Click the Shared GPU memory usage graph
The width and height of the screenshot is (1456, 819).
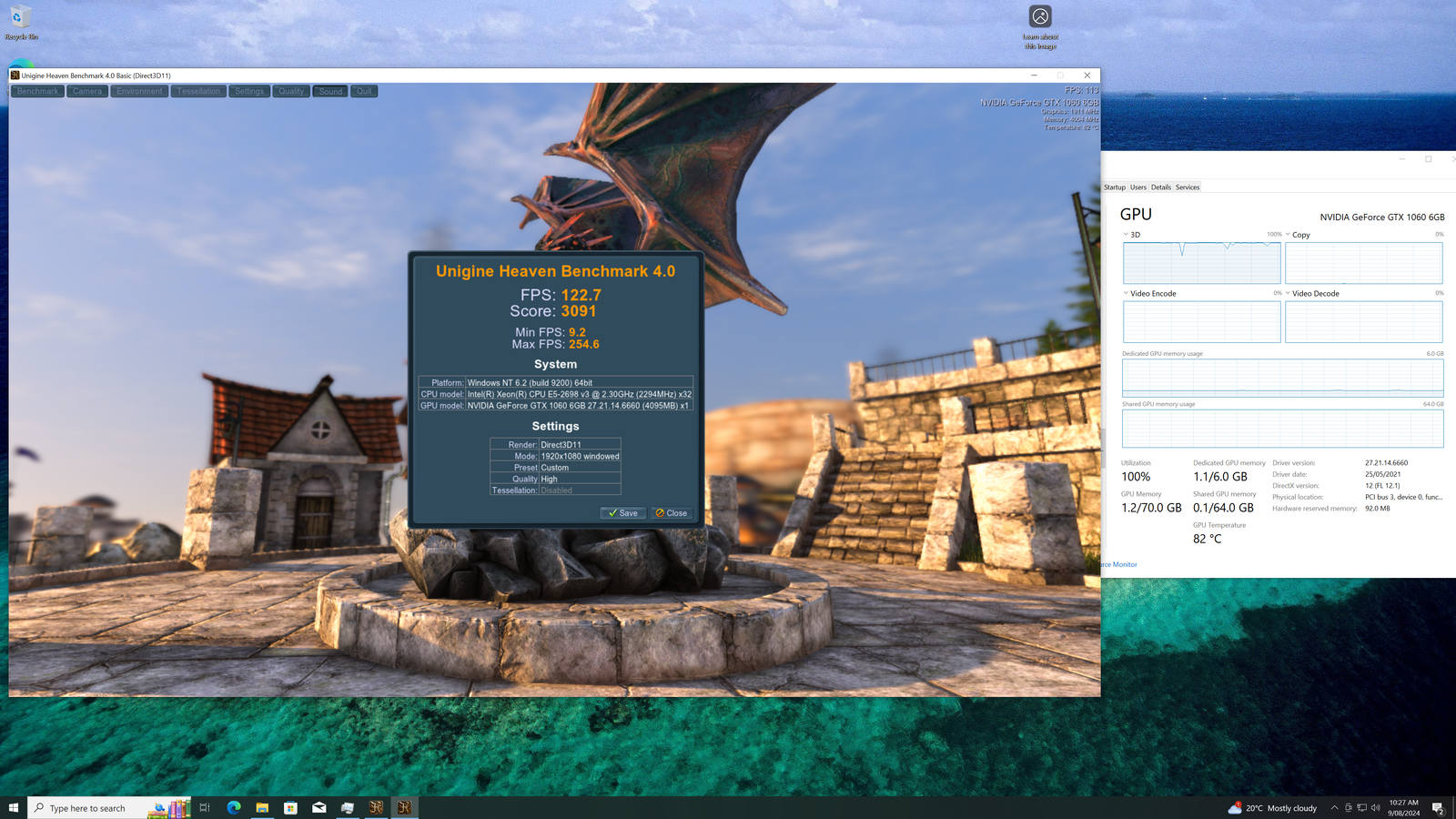pos(1283,429)
